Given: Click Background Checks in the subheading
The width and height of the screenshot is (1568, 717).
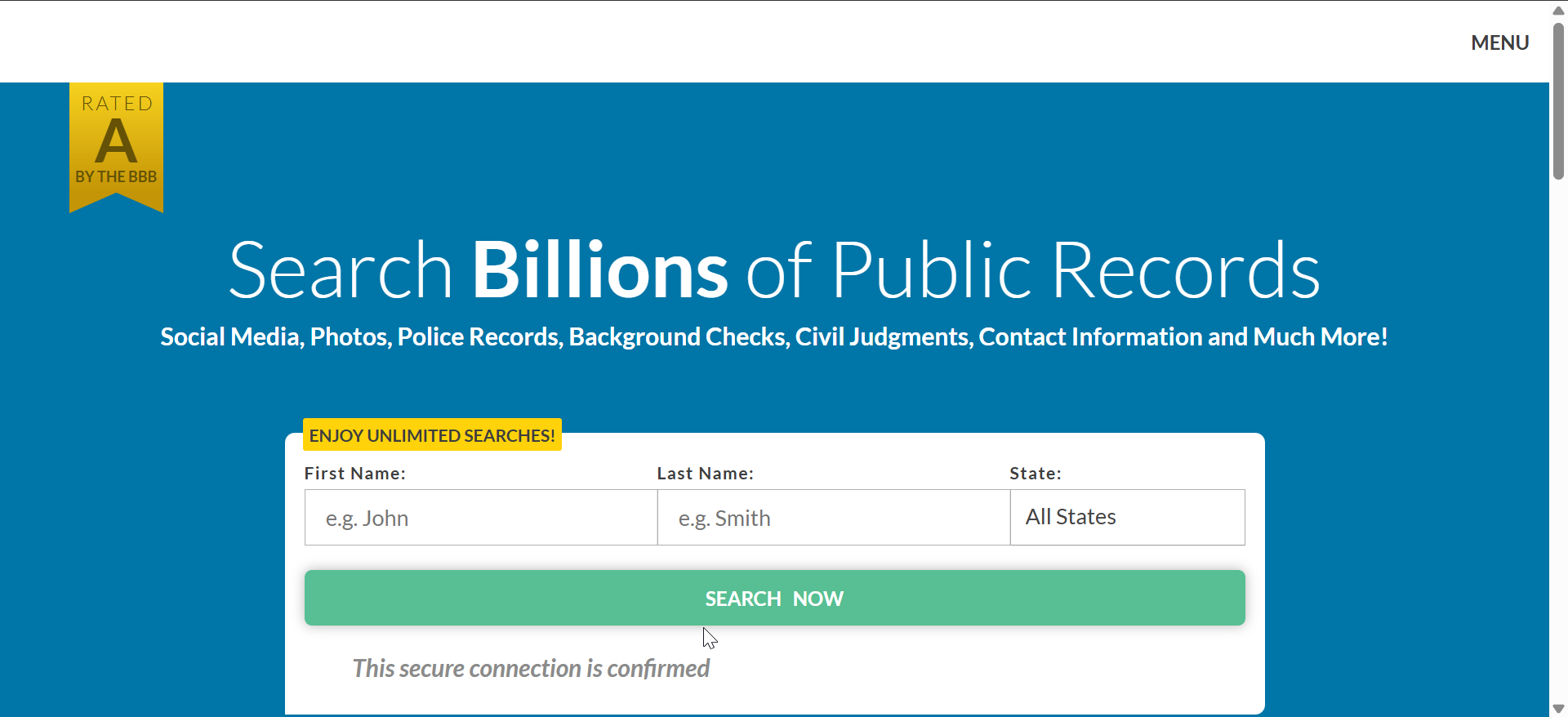Looking at the screenshot, I should (x=679, y=336).
